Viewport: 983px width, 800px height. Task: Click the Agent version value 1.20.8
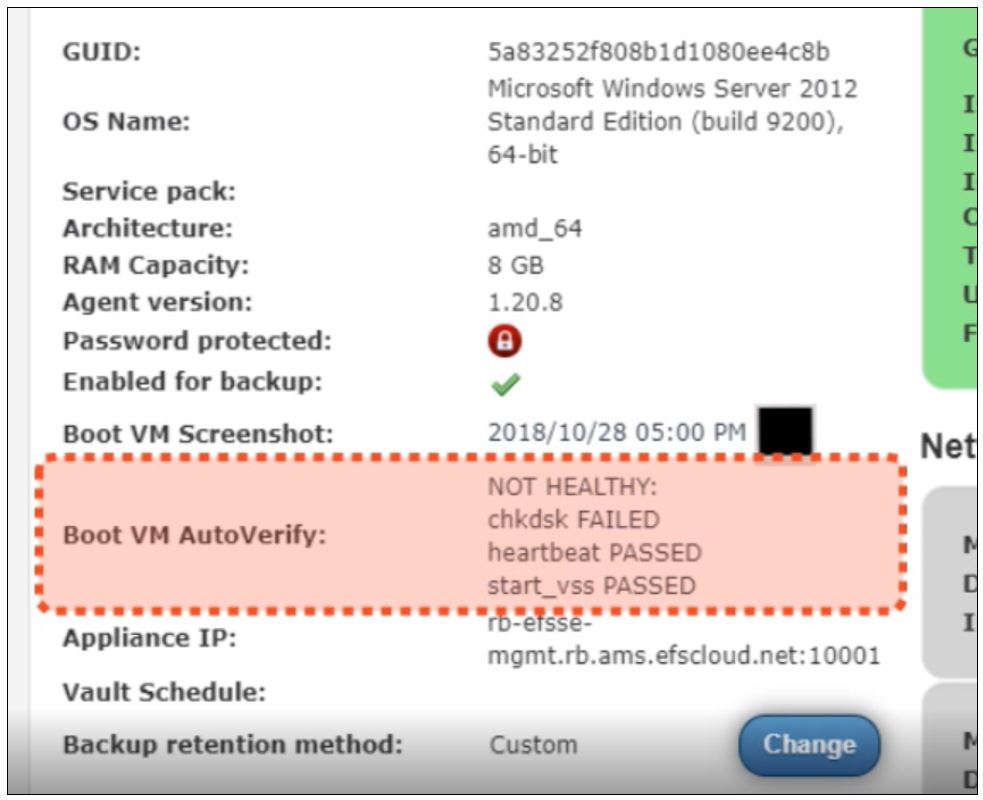[x=525, y=303]
